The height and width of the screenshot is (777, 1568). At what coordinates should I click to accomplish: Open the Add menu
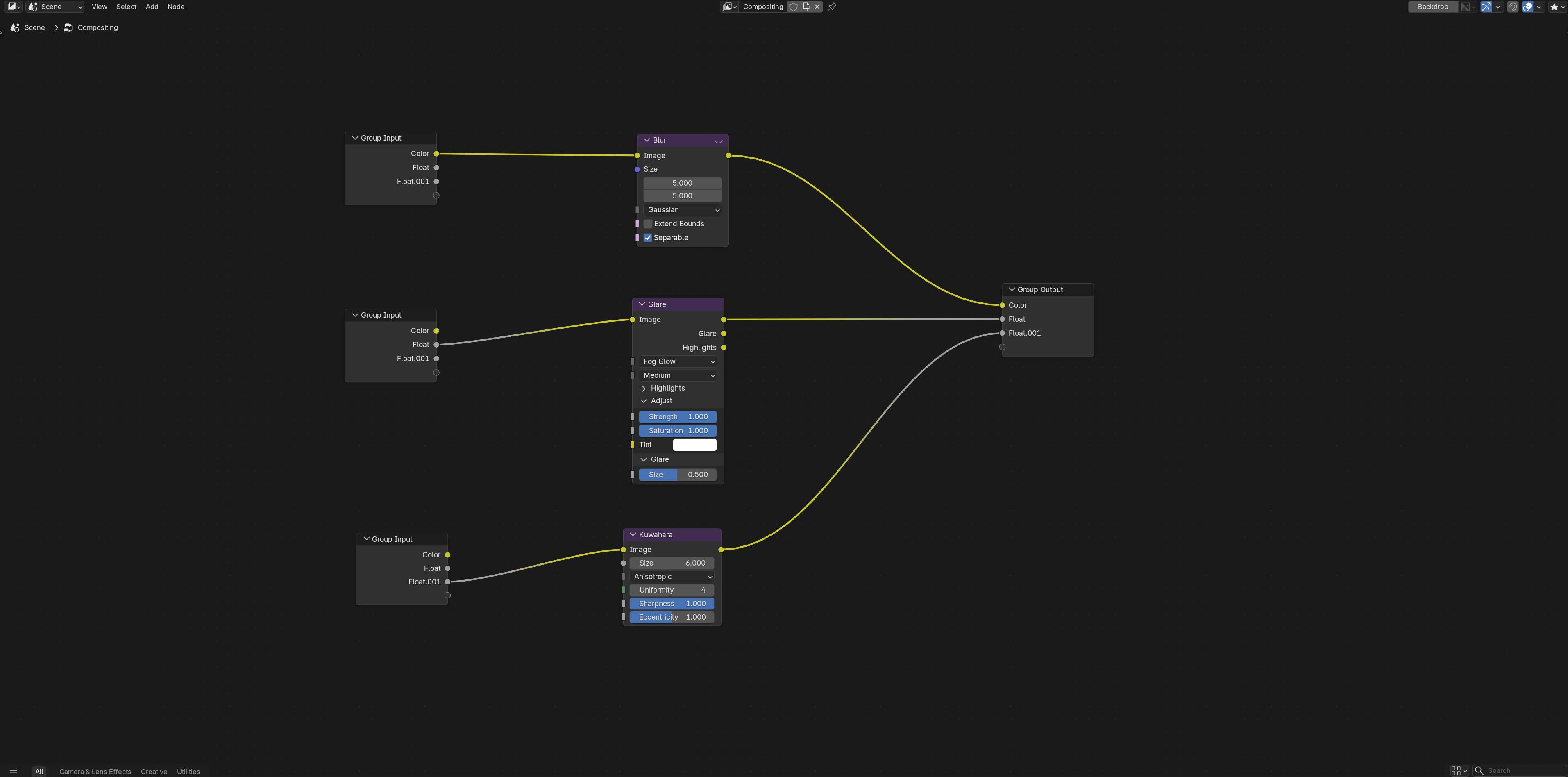(x=152, y=7)
